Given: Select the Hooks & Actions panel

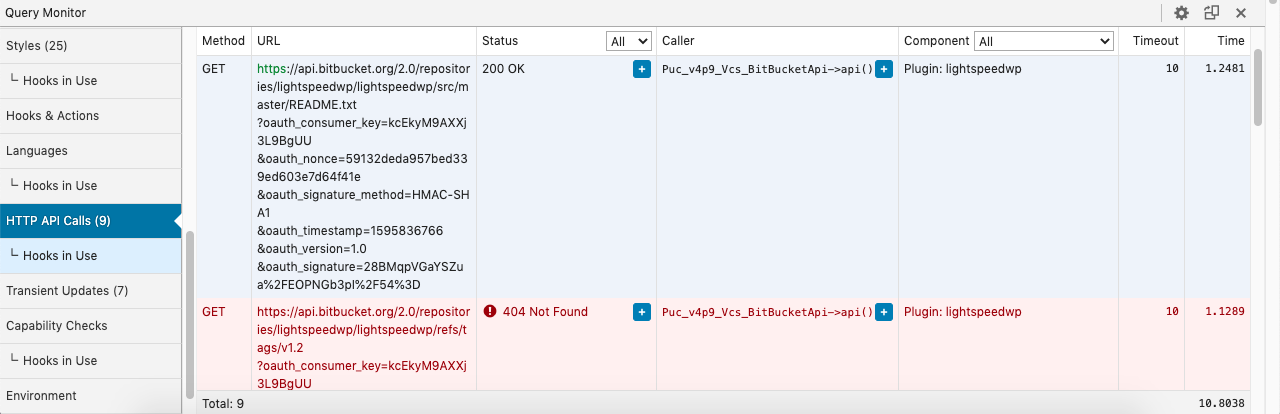Looking at the screenshot, I should coord(90,116).
